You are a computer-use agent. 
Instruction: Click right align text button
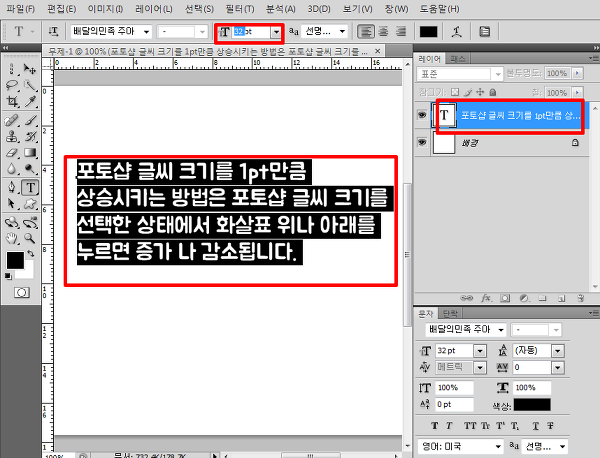click(401, 31)
